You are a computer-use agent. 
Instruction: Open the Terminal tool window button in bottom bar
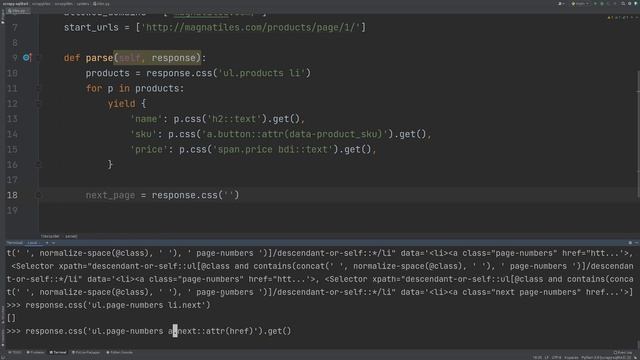pos(58,352)
